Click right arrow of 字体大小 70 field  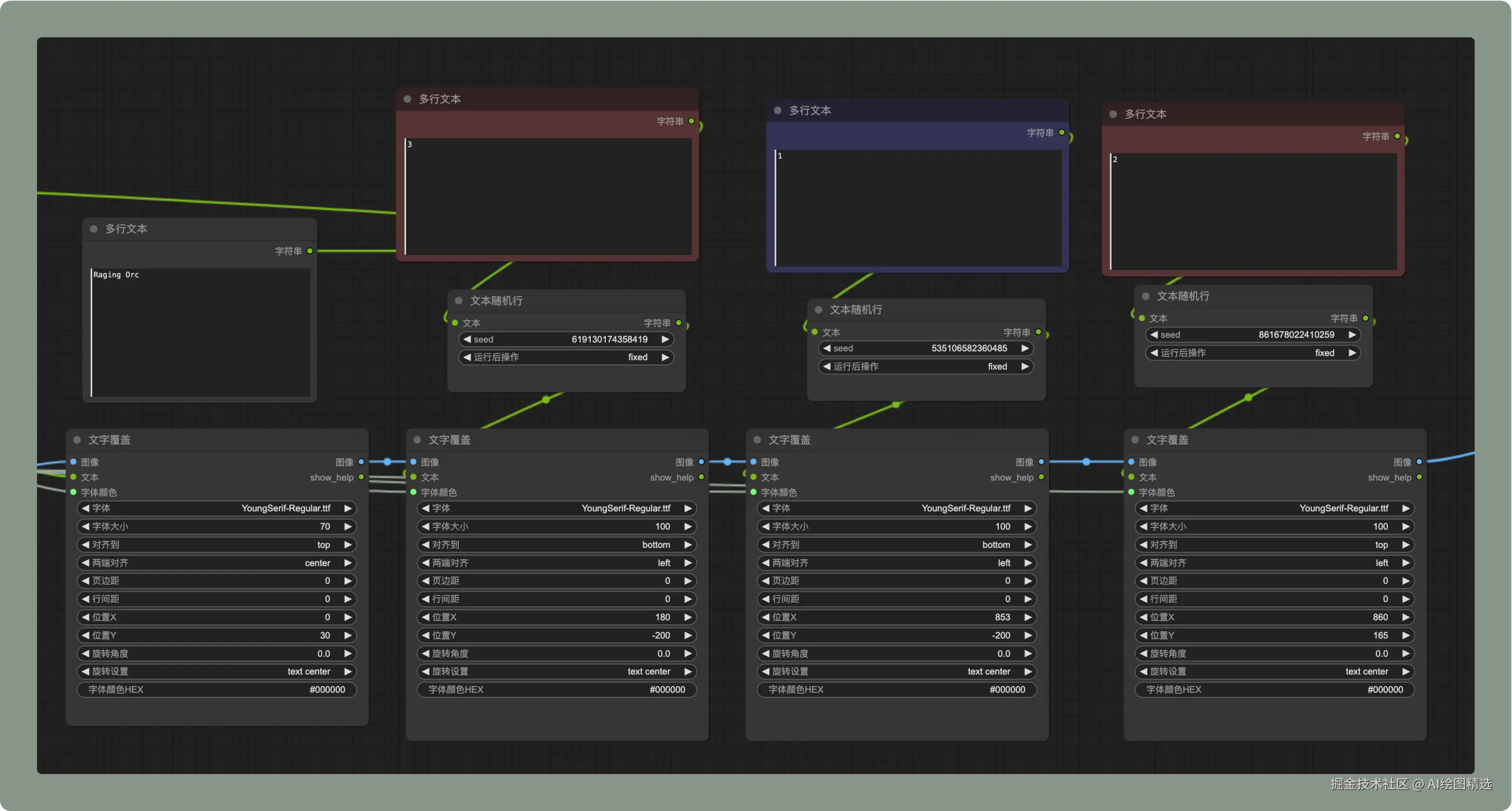point(347,526)
